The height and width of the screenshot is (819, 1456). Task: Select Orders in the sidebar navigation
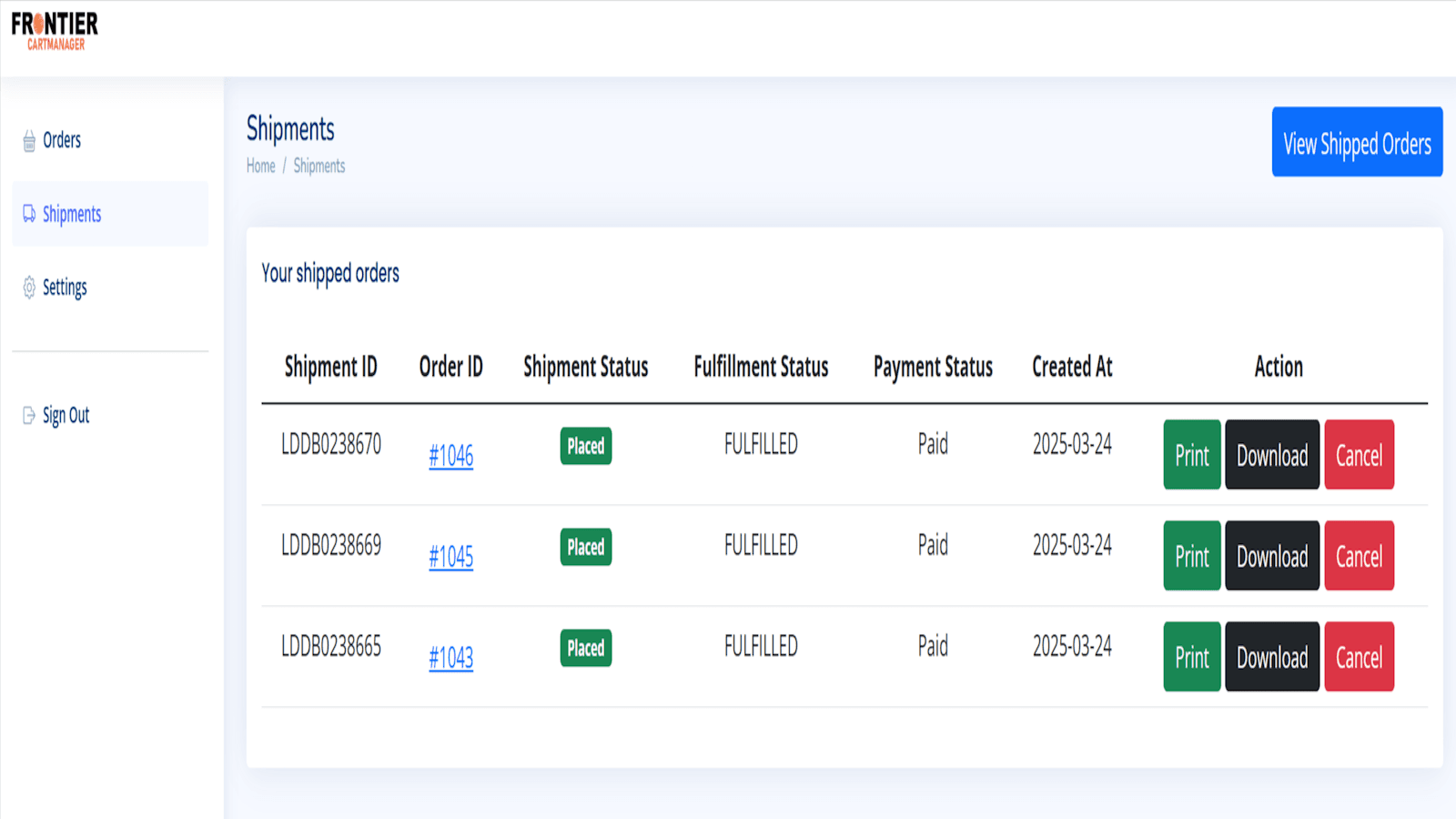coord(61,140)
